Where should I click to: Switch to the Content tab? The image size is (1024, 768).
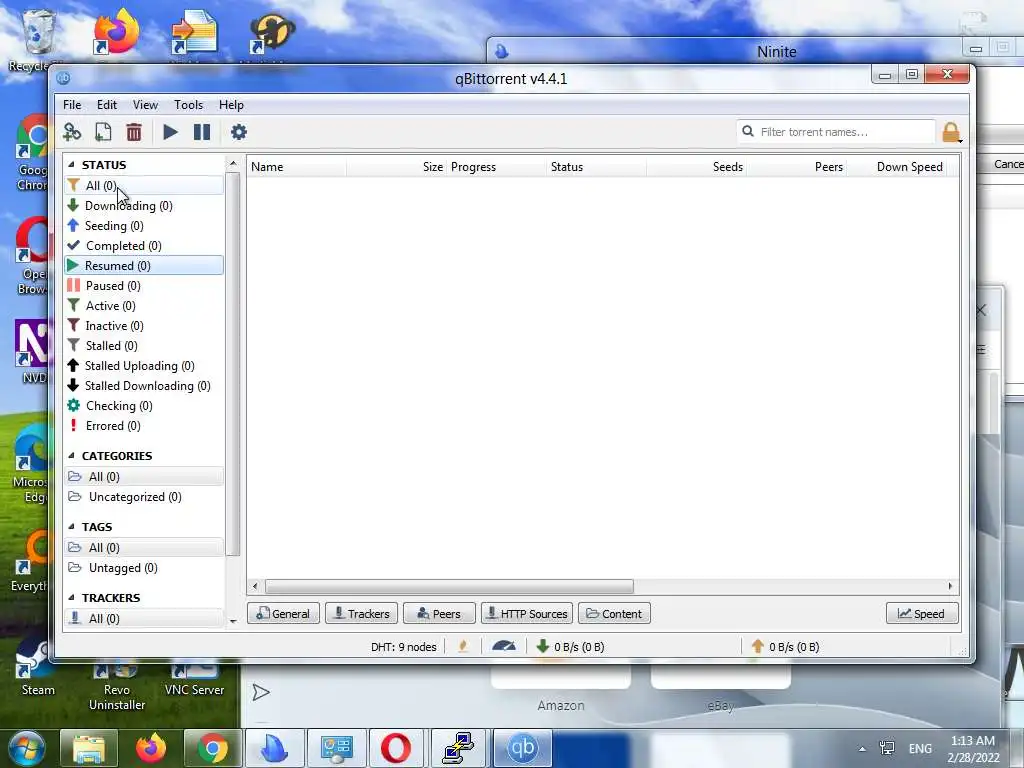point(614,614)
